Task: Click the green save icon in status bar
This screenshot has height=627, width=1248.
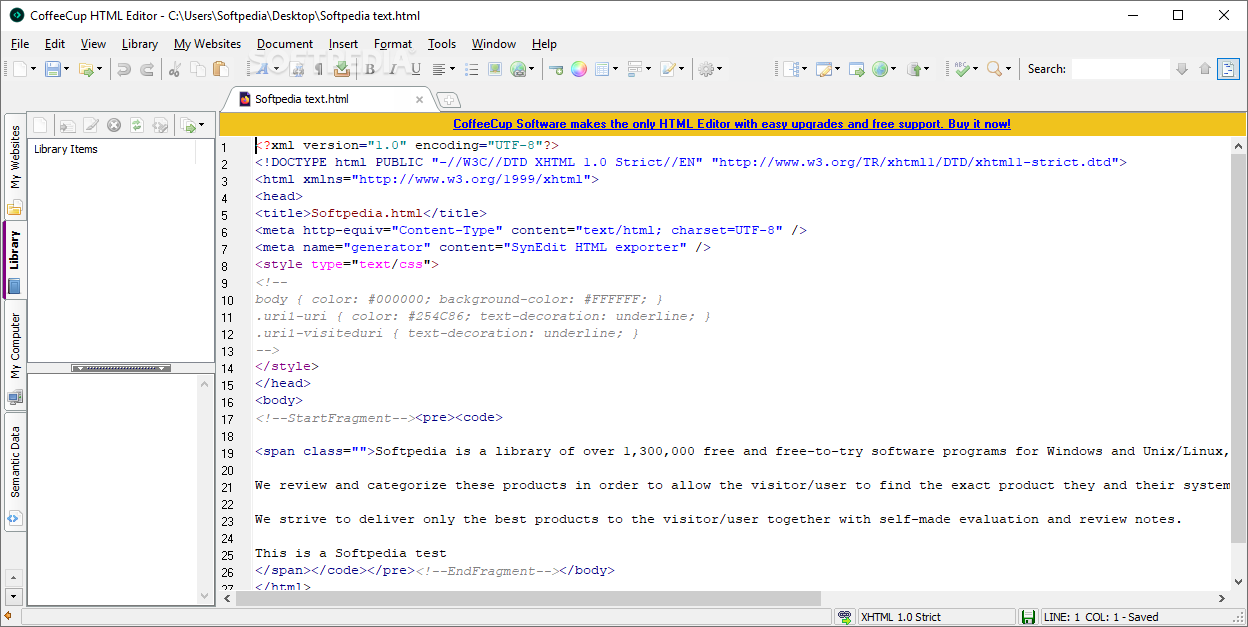Action: click(1028, 617)
